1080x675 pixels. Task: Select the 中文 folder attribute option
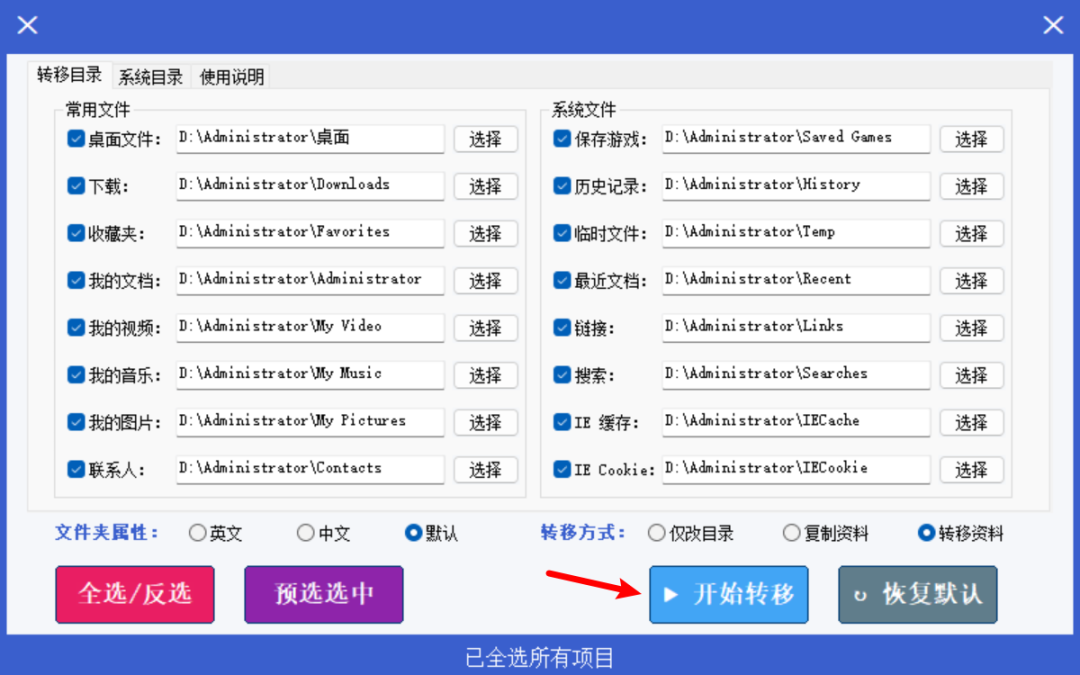(x=306, y=532)
